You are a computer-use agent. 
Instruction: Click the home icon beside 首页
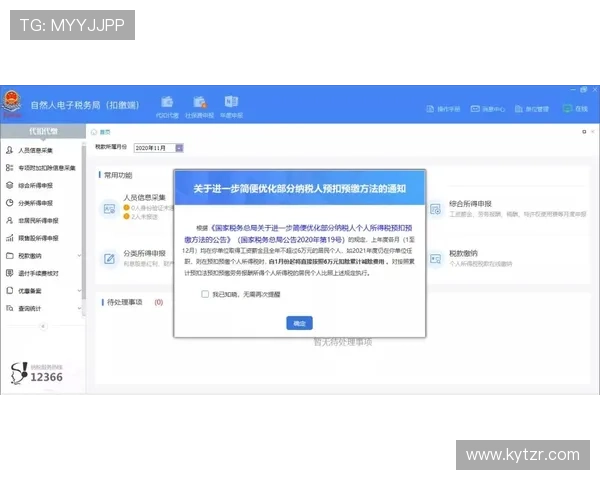[94, 132]
